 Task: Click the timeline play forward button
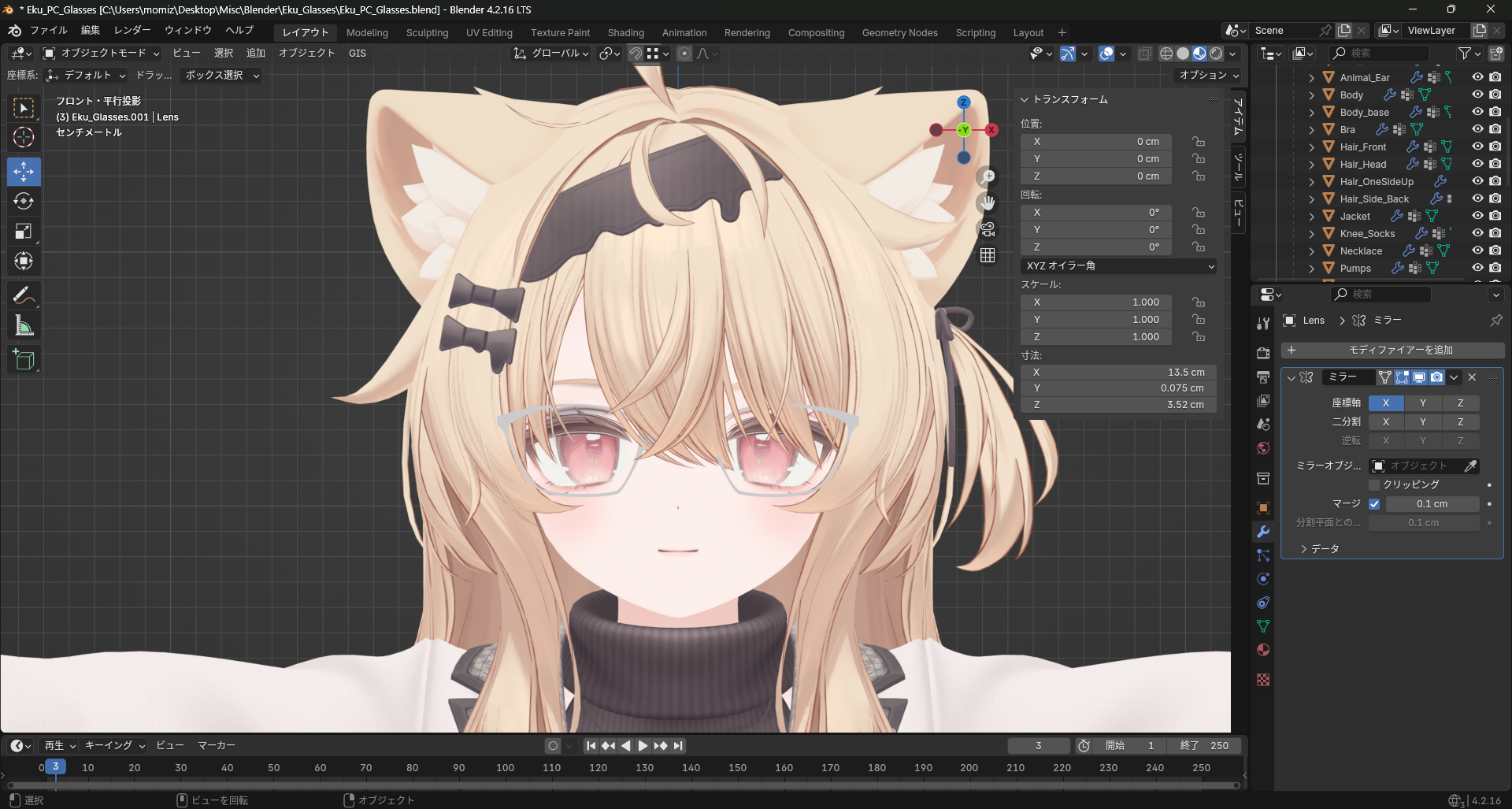643,746
